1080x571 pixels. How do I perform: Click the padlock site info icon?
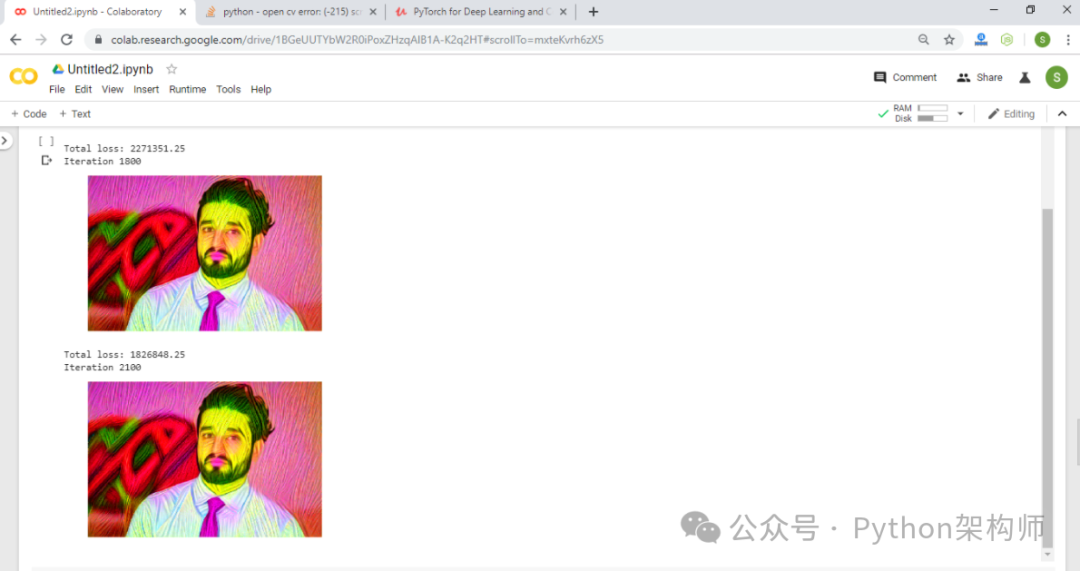(98, 40)
